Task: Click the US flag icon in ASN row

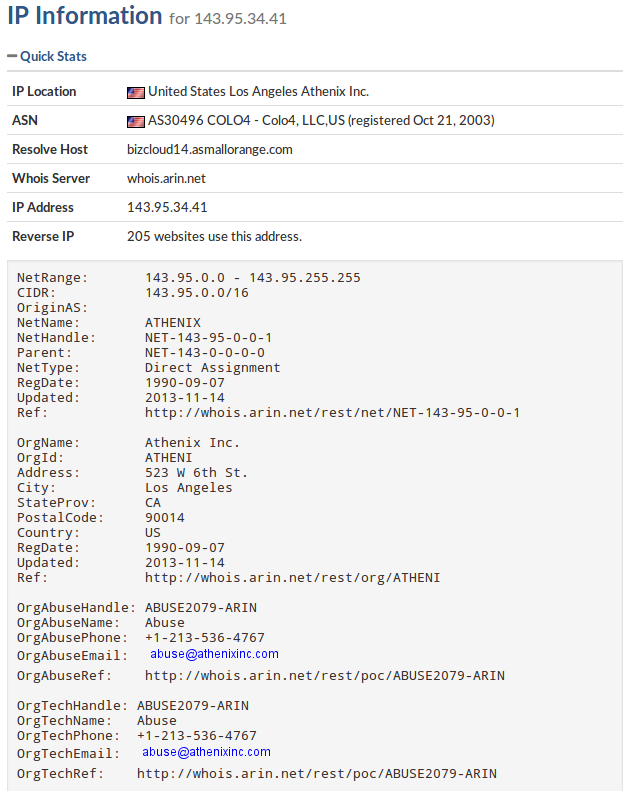Action: 135,122
